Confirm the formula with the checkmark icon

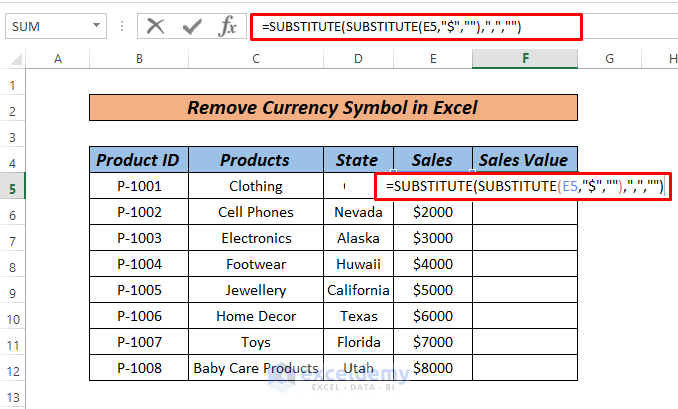click(190, 26)
